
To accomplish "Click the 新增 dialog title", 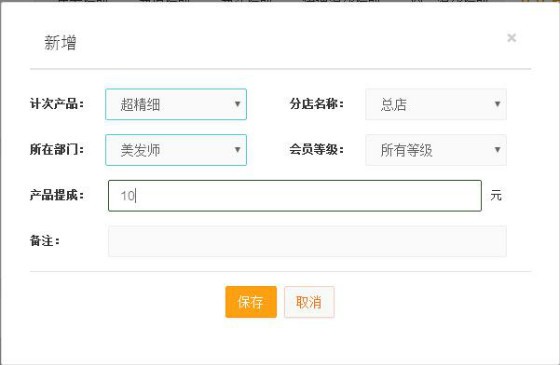I will click(60, 43).
